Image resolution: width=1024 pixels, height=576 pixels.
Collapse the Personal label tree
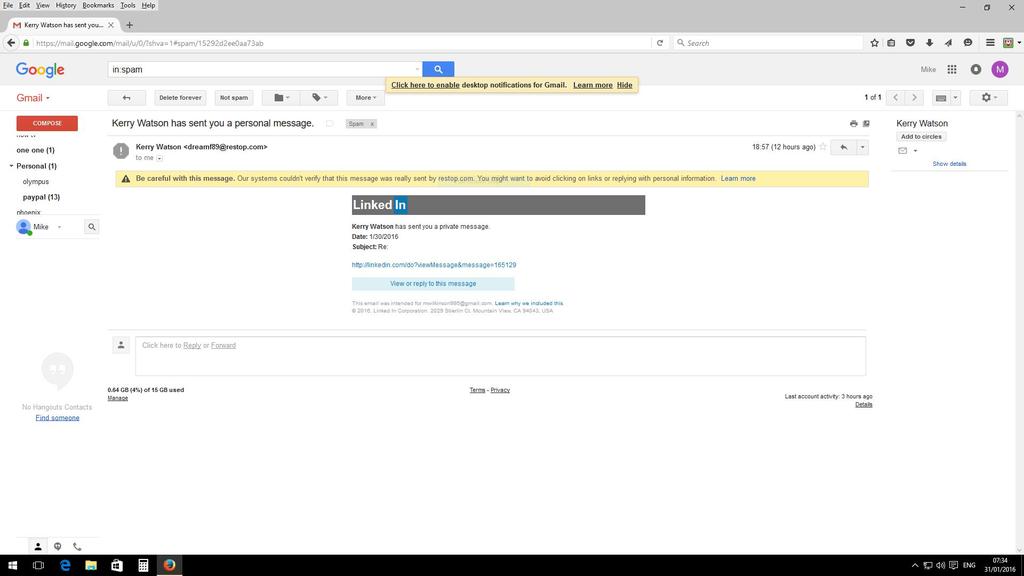coord(11,166)
